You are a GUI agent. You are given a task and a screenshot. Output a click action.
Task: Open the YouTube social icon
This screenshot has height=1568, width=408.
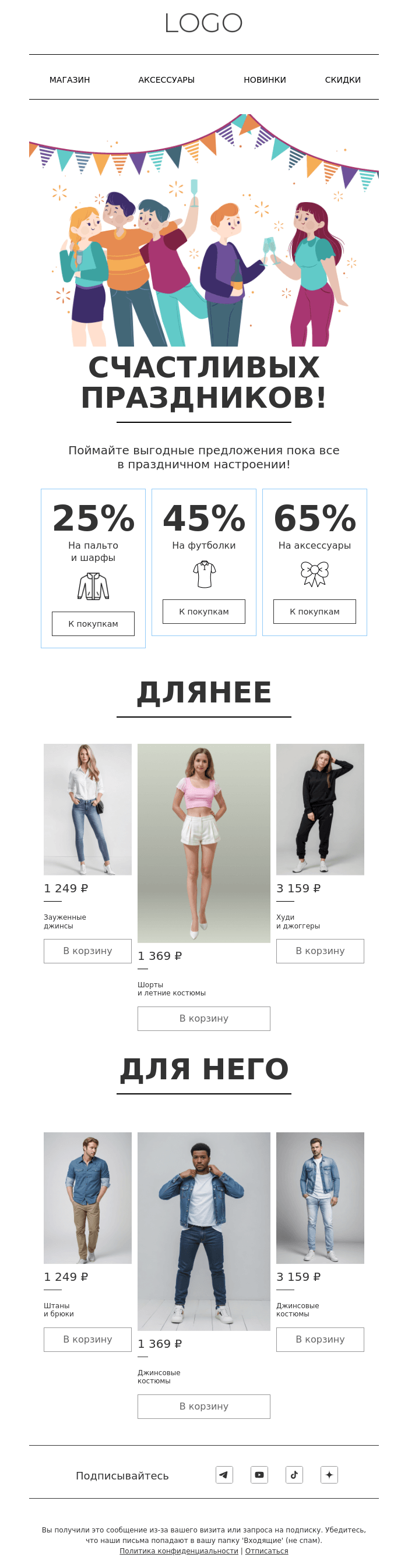coord(259,1474)
